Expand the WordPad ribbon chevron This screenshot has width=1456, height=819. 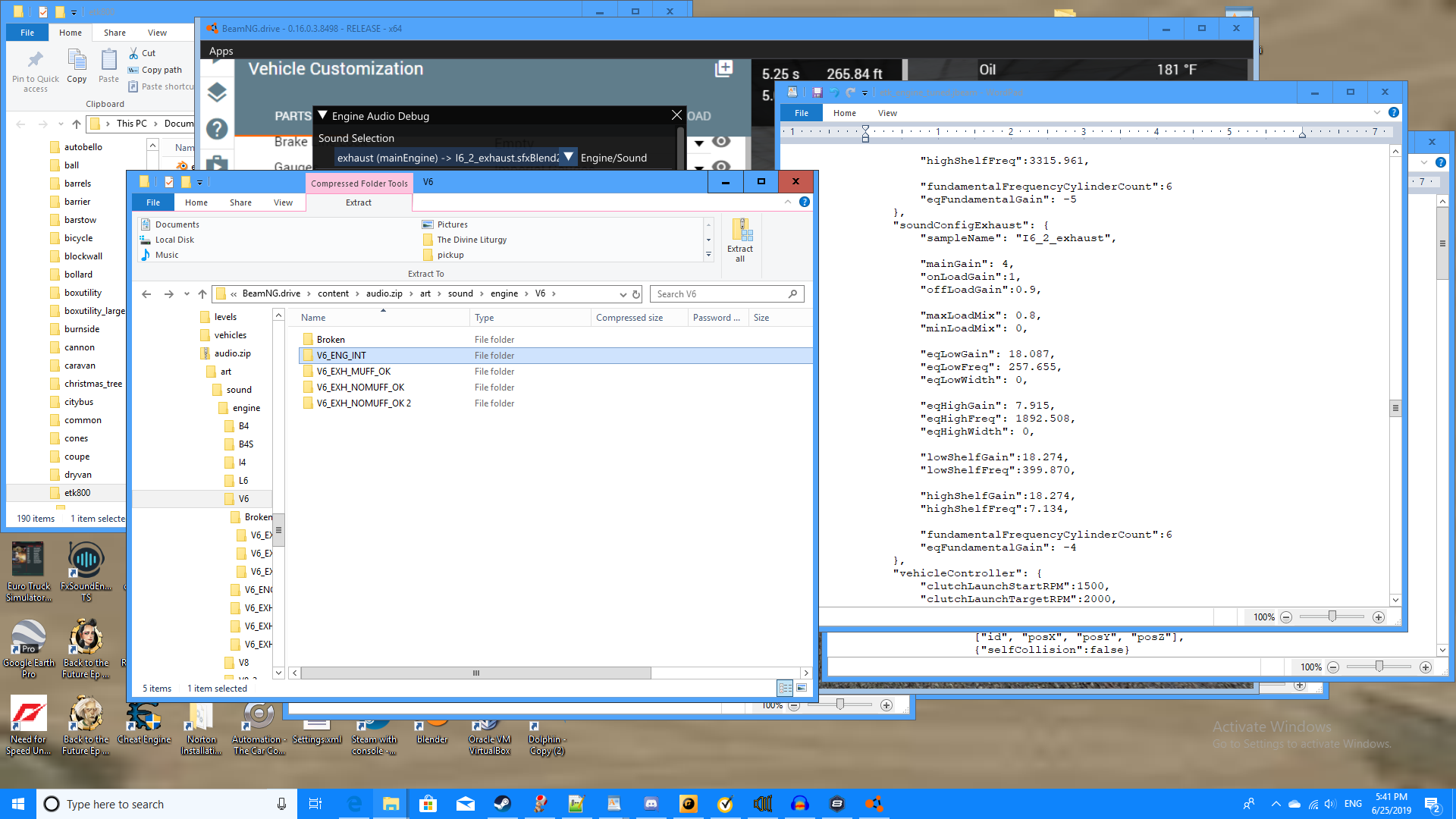[1377, 112]
